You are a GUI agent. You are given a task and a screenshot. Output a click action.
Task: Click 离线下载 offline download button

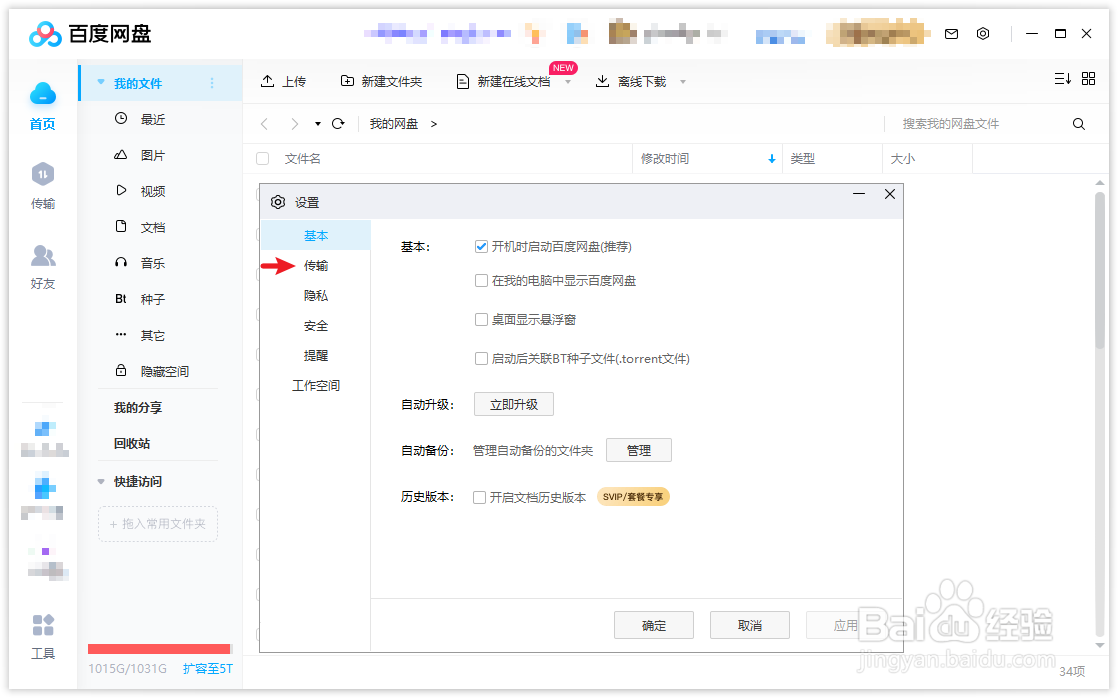[631, 81]
